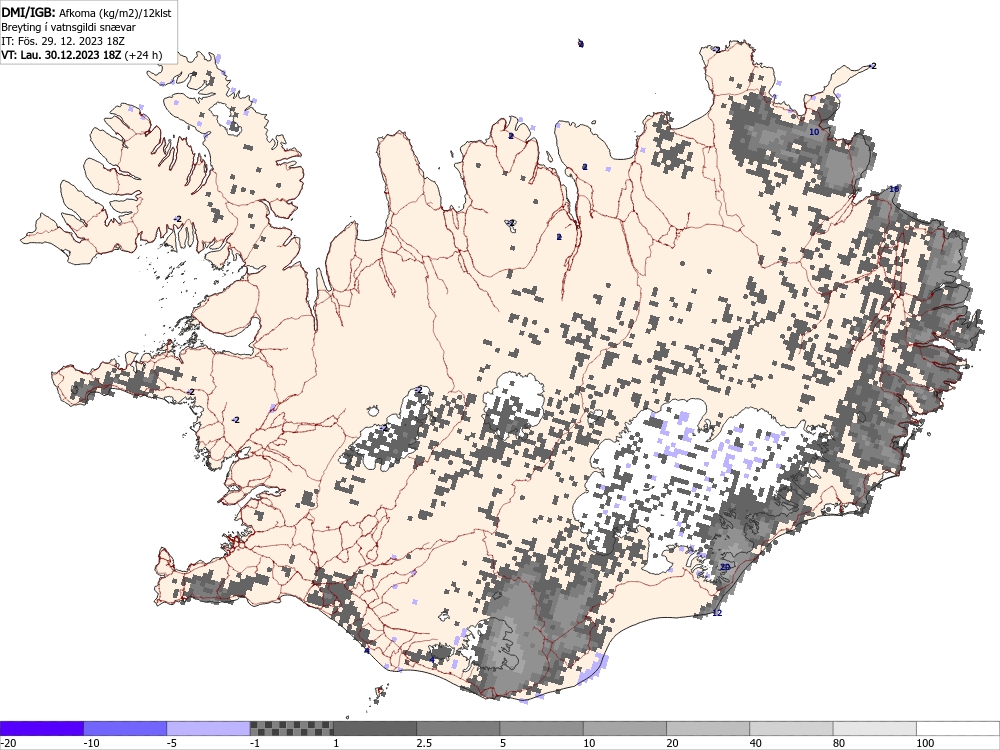
Task: Click the 'DMI/IGB: Afkoma (kg/m2)/12klst' title line
Action: [x=86, y=12]
